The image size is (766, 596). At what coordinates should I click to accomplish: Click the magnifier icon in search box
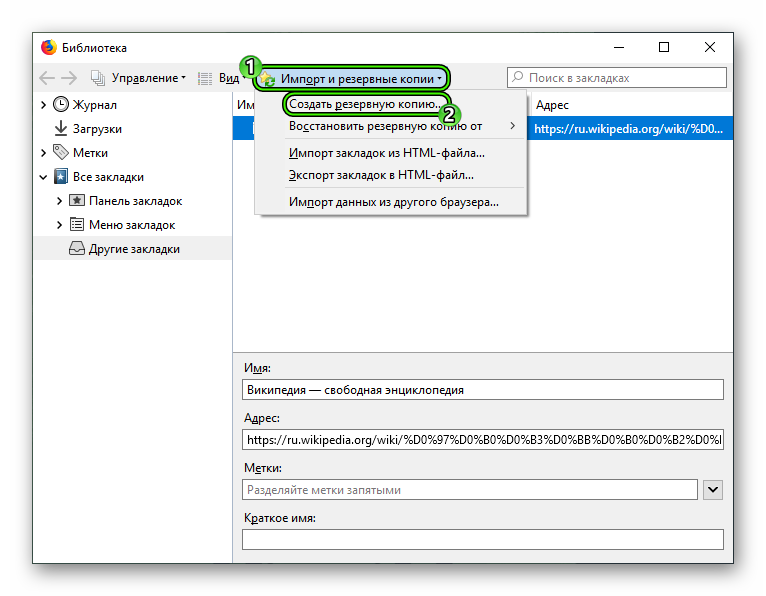(x=518, y=77)
